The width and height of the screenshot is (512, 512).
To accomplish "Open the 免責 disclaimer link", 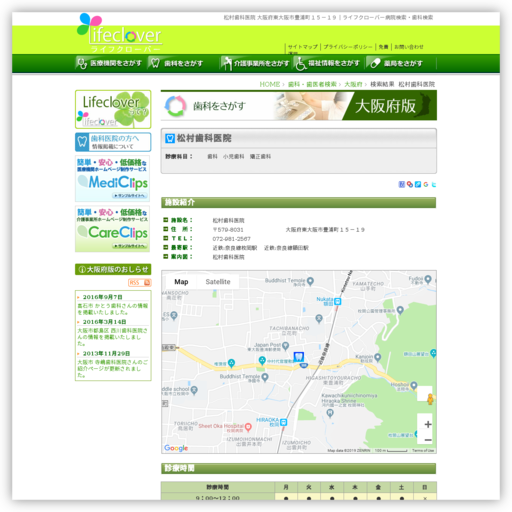I will click(x=383, y=47).
